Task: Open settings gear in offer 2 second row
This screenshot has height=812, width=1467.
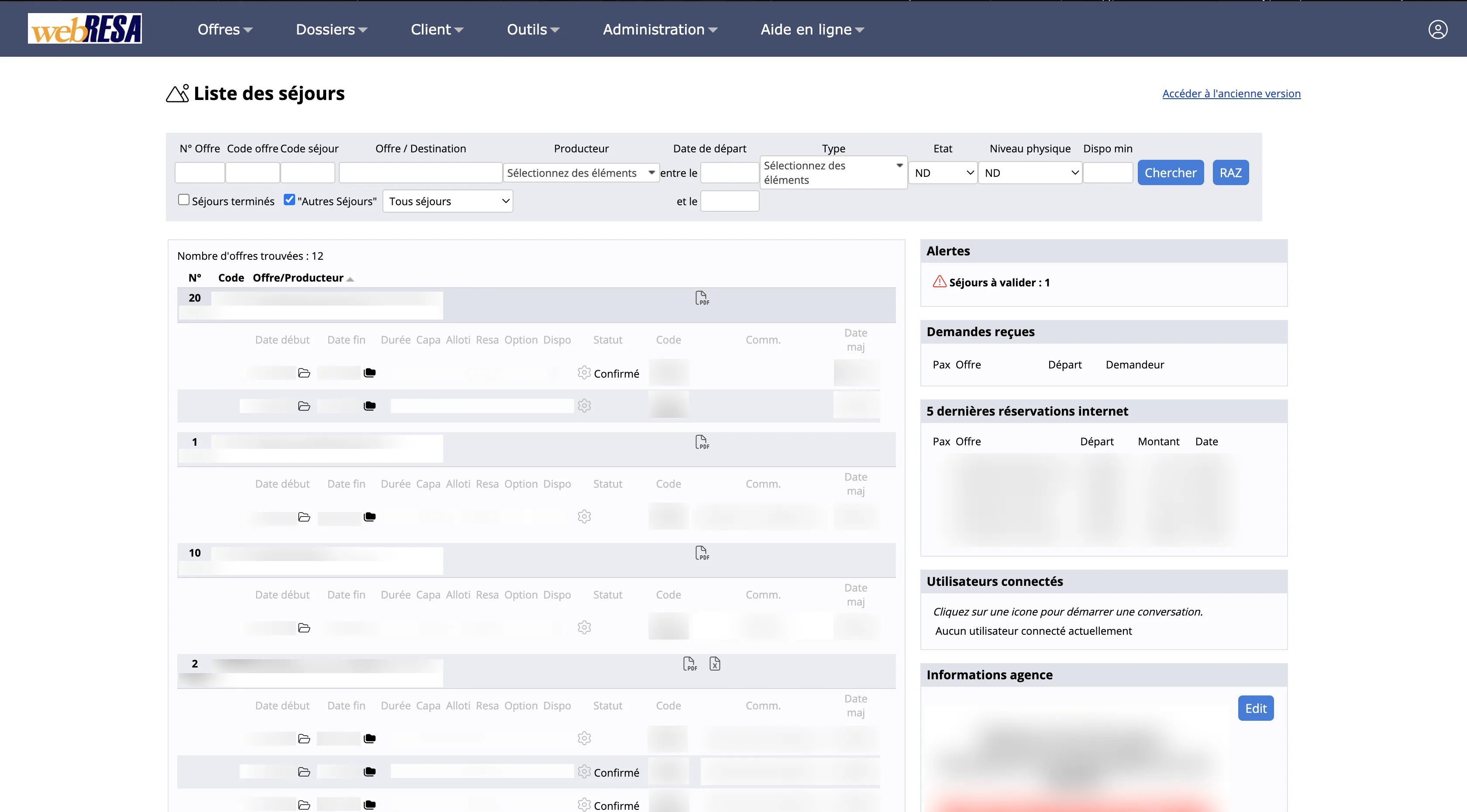Action: [584, 771]
